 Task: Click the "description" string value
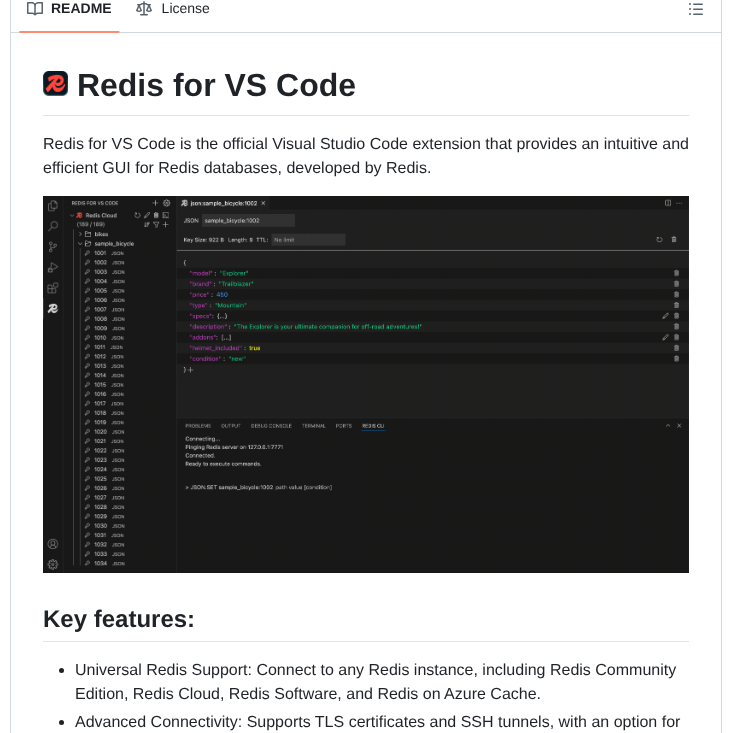328,327
